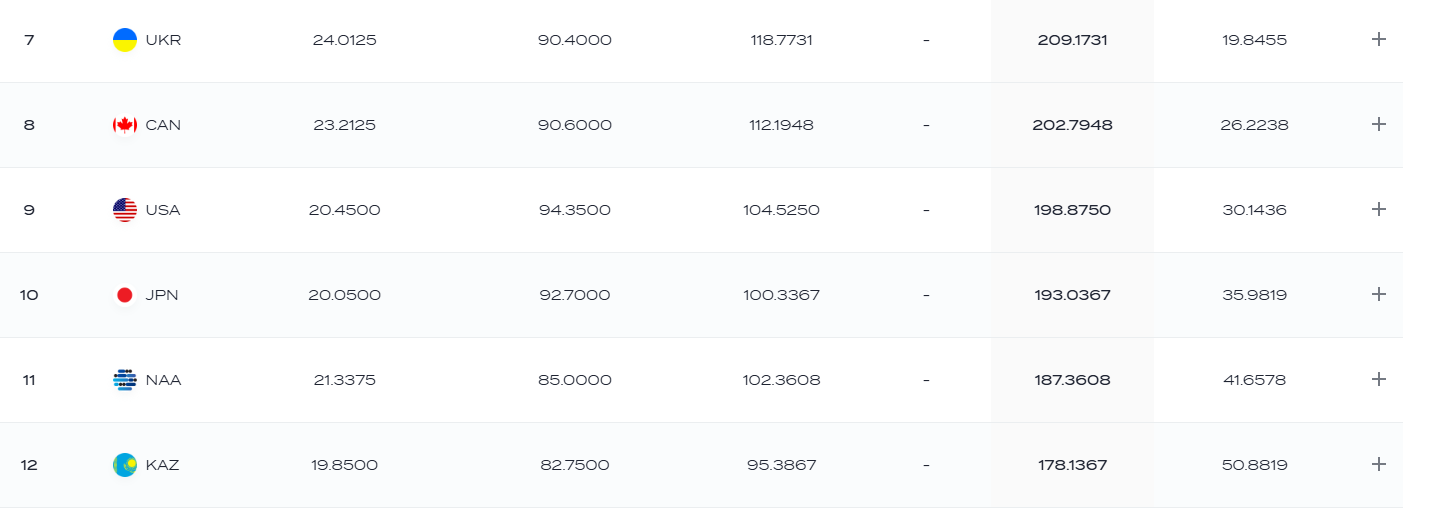This screenshot has height=517, width=1445.
Task: Expand the NAA row details
Action: pyautogui.click(x=1379, y=379)
